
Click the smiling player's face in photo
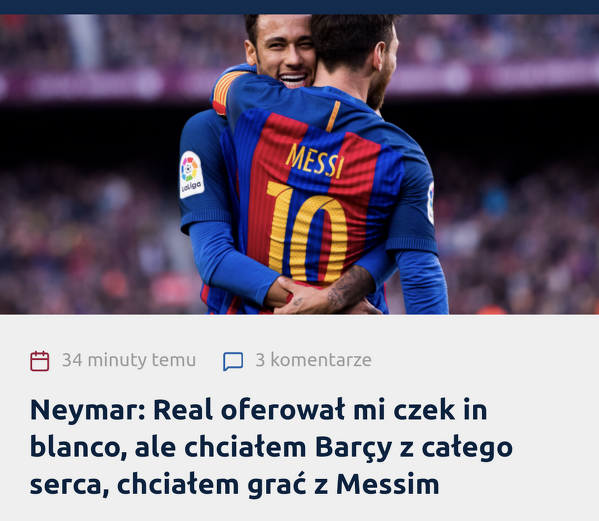(x=285, y=53)
